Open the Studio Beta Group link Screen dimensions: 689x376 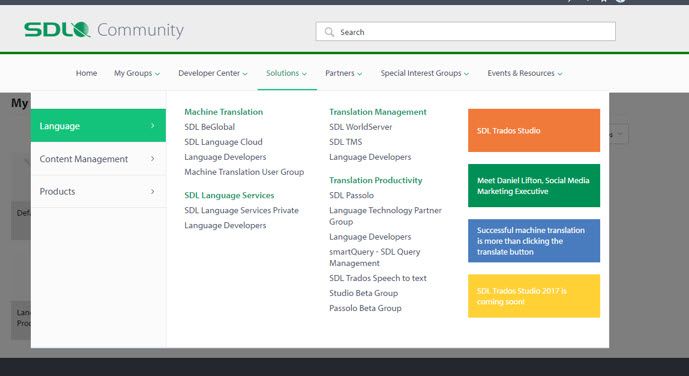[363, 293]
